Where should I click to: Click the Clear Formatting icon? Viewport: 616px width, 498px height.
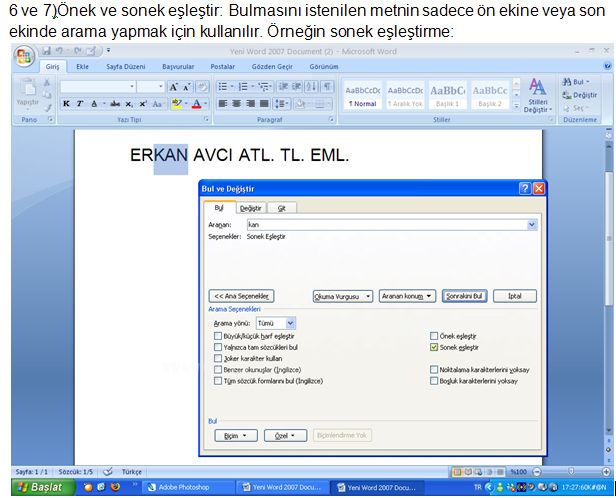coord(202,87)
